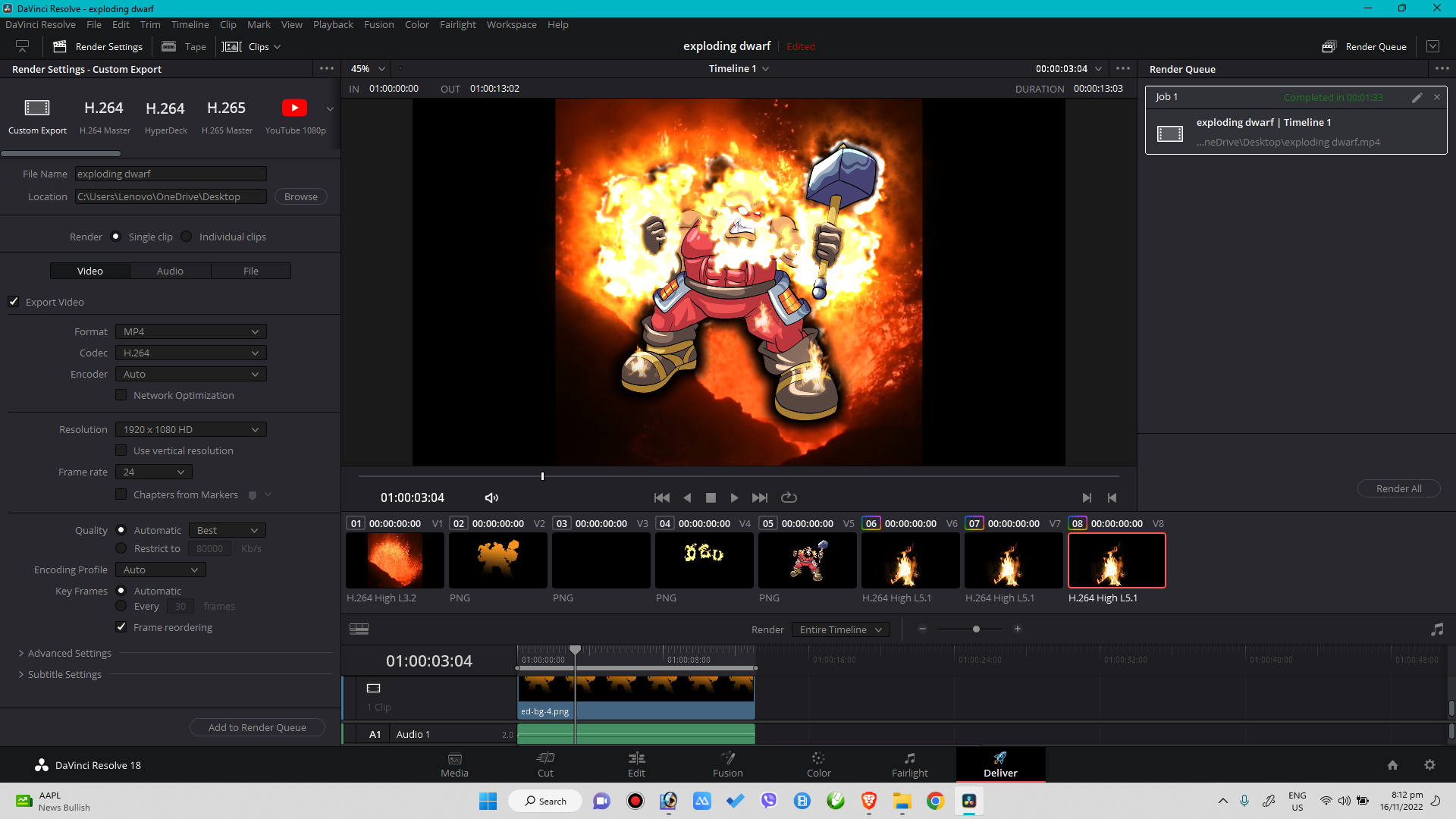Open project manager home icon
Image resolution: width=1456 pixels, height=819 pixels.
click(x=1392, y=765)
